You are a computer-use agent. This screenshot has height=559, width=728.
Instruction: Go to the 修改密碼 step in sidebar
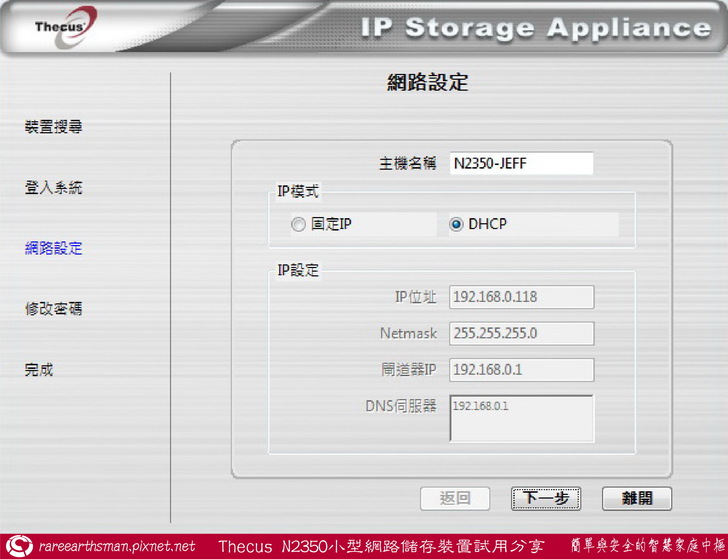click(53, 309)
